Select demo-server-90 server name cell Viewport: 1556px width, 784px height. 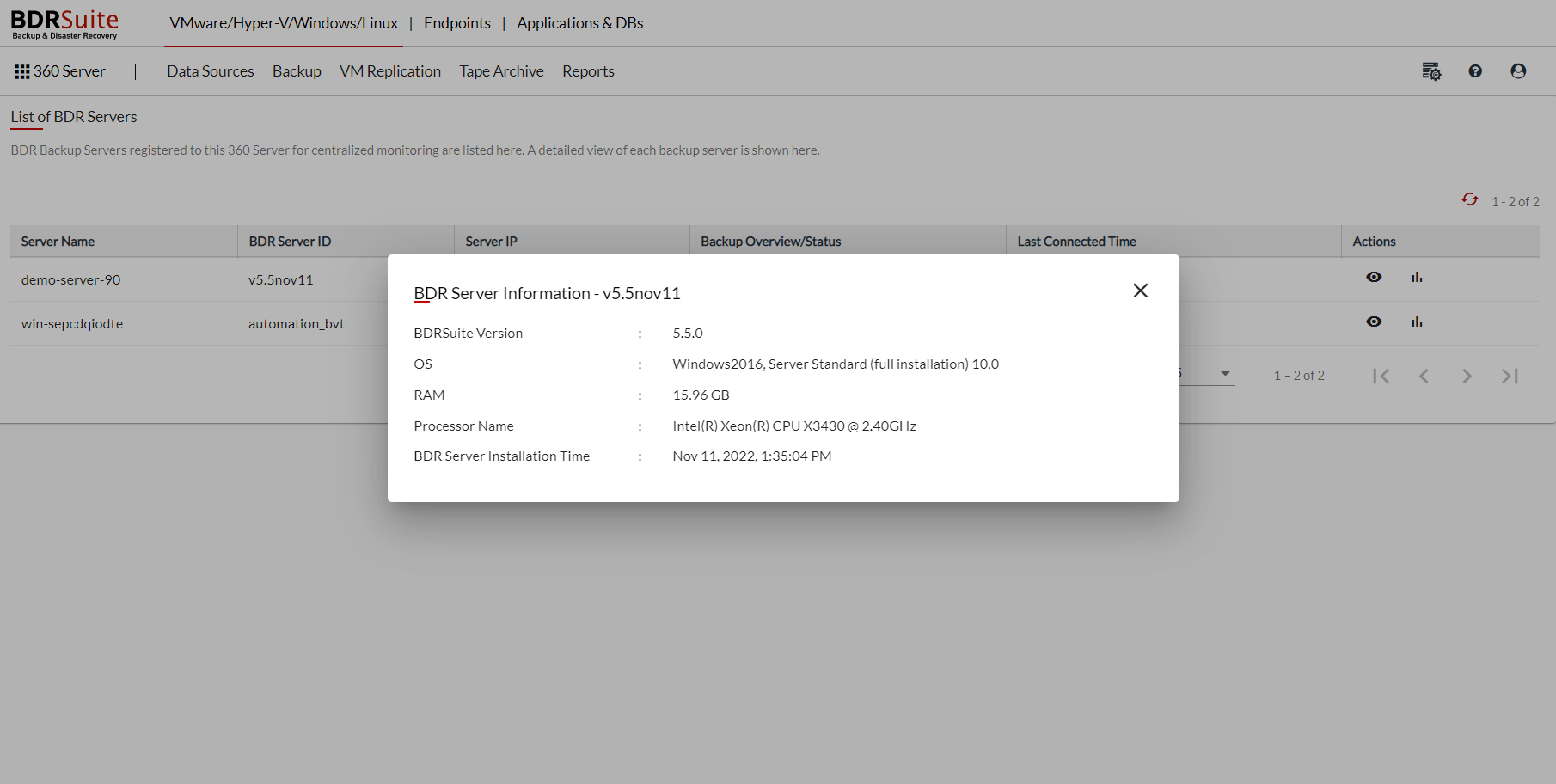(x=71, y=279)
